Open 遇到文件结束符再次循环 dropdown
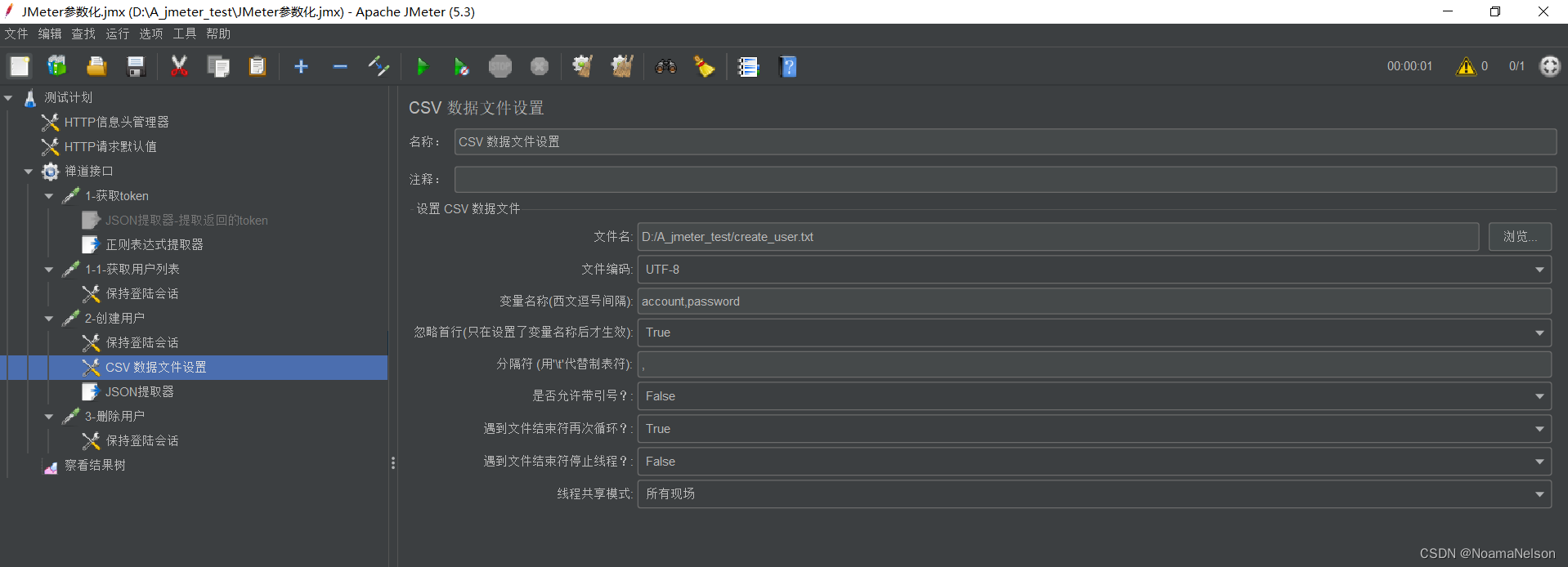1568x567 pixels. pos(1094,429)
